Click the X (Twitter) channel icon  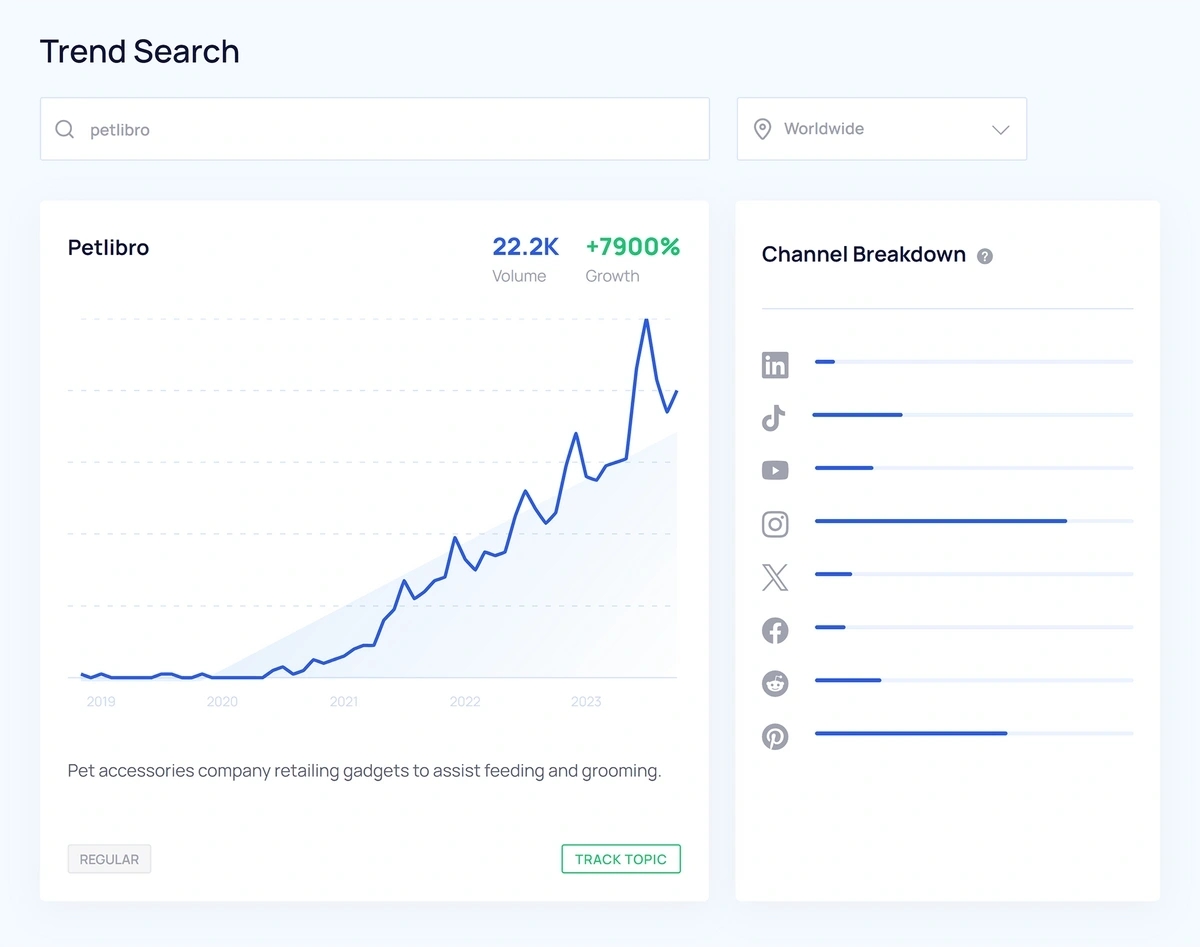point(775,577)
